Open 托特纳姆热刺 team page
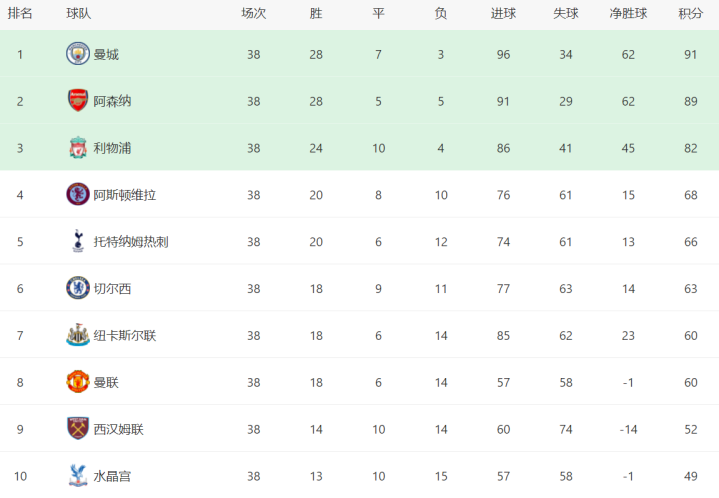719x498 pixels. click(131, 242)
